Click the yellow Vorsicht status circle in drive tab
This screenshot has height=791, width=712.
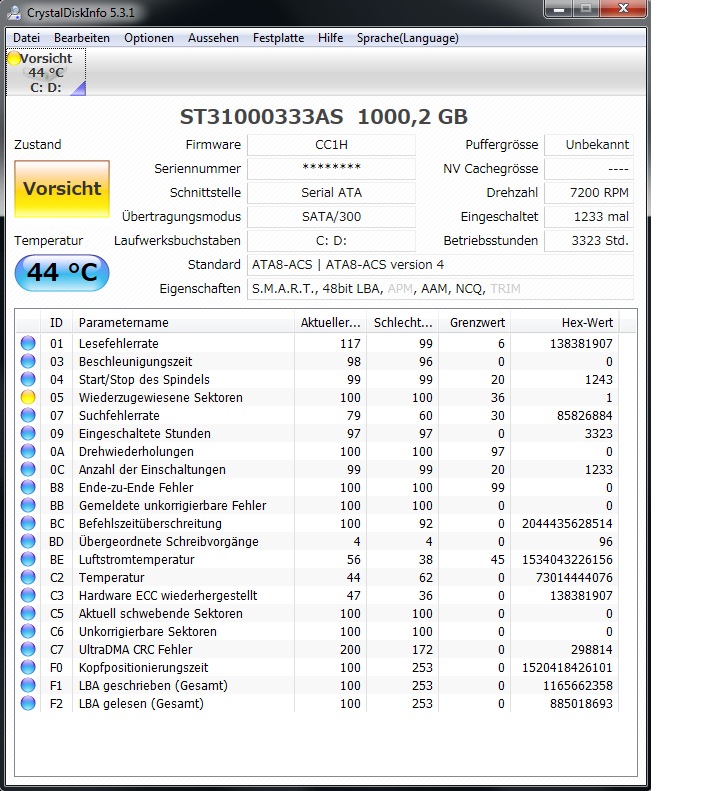[x=14, y=59]
